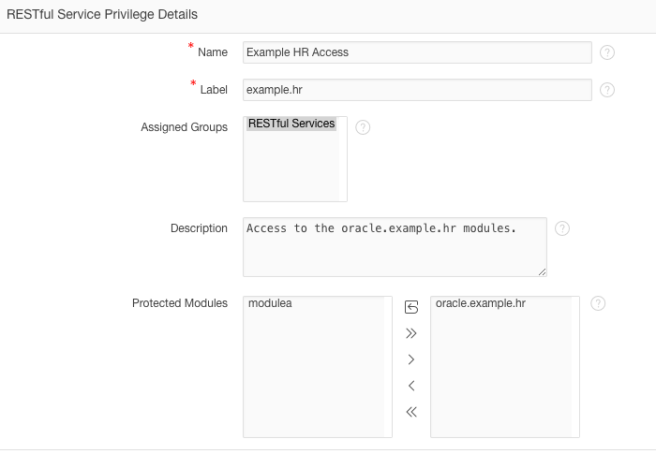
Task: Click empty area of Assigned Groups list
Action: pos(294,170)
